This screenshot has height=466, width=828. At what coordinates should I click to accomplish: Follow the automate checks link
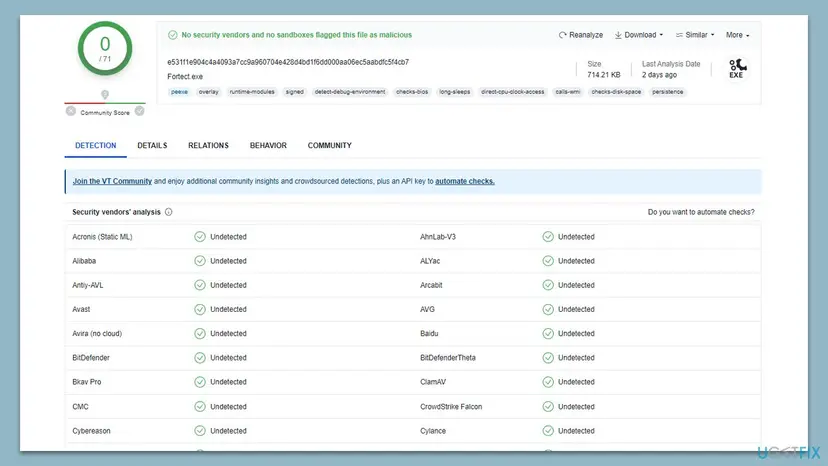(x=465, y=181)
